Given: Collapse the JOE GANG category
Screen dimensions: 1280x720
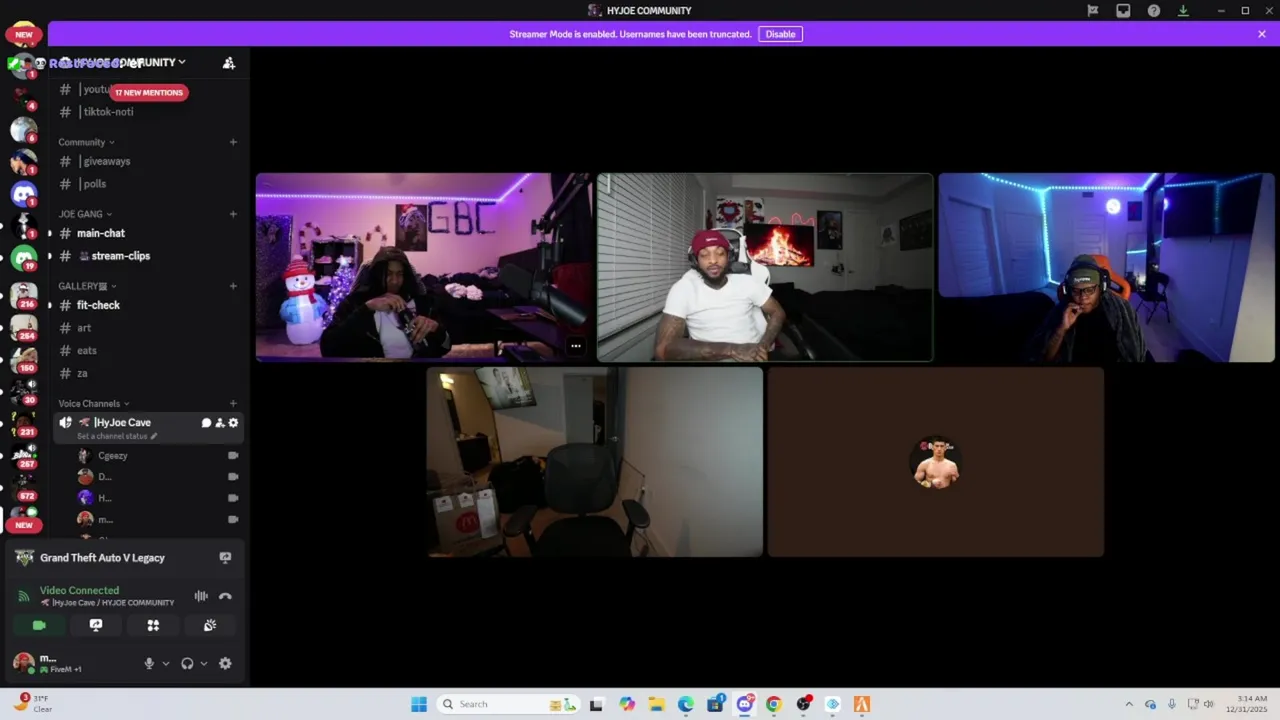Looking at the screenshot, I should (x=85, y=214).
